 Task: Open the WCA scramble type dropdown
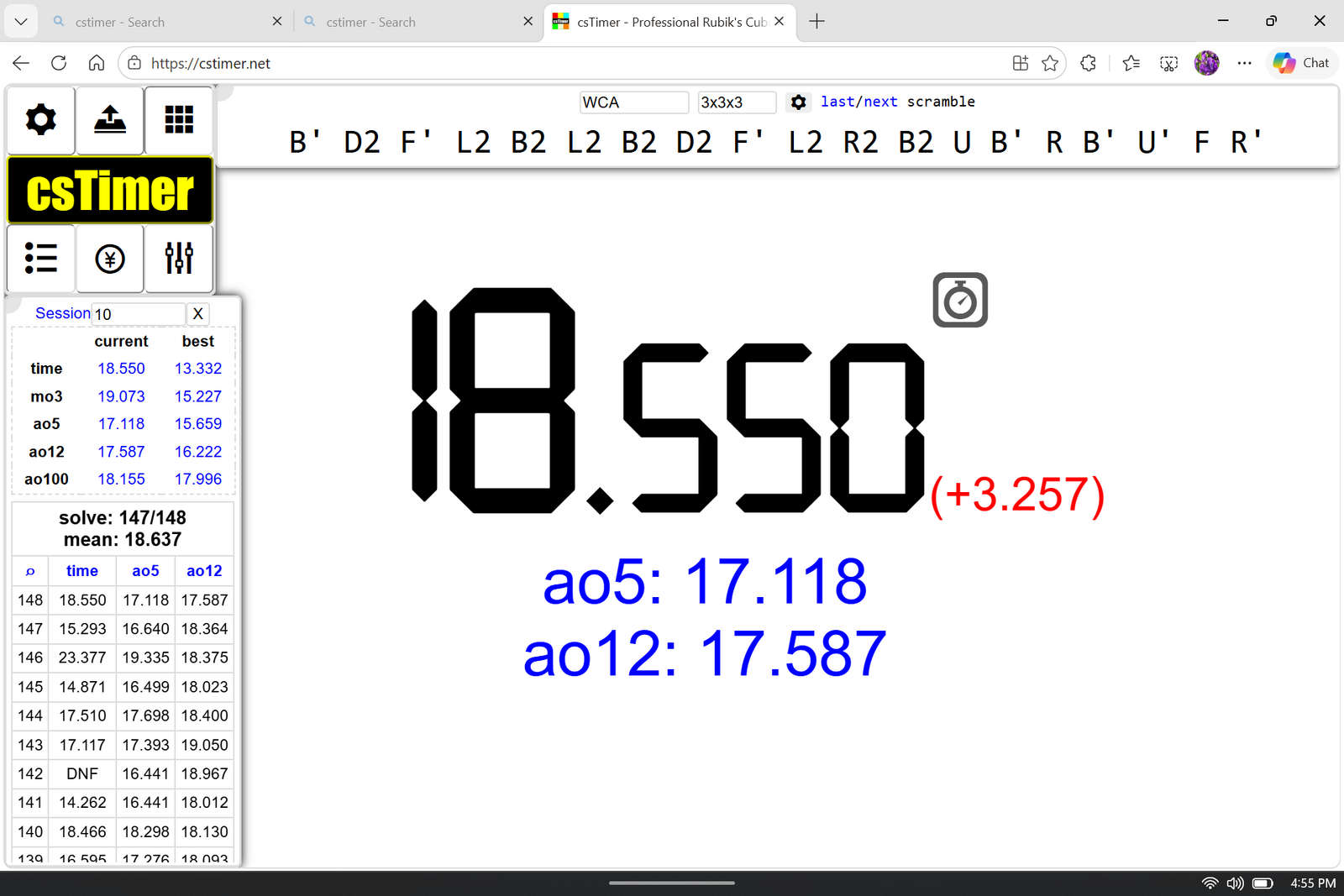634,102
